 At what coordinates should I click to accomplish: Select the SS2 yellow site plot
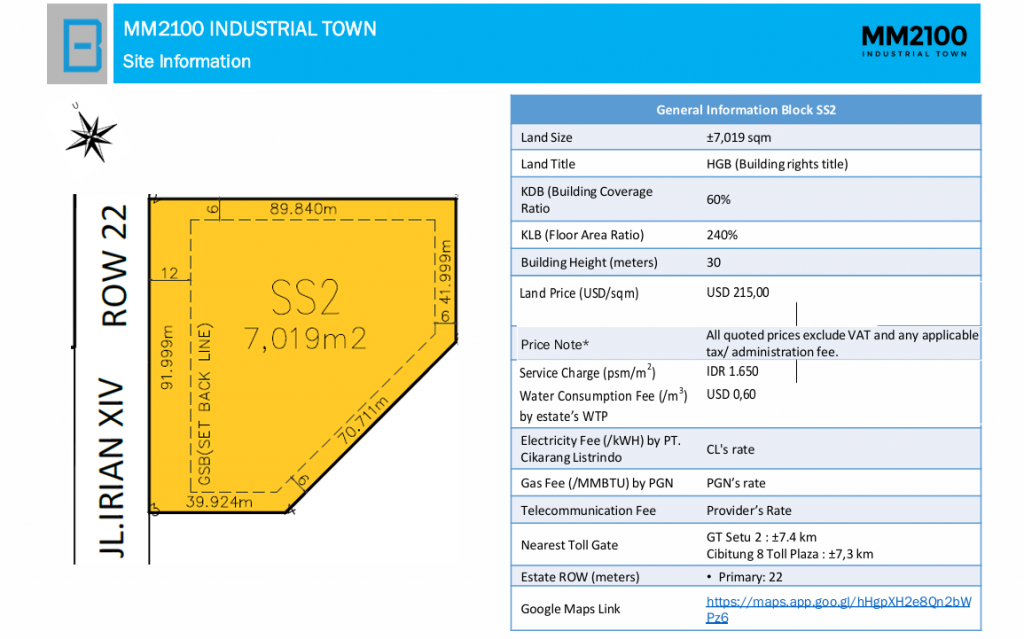(x=302, y=353)
